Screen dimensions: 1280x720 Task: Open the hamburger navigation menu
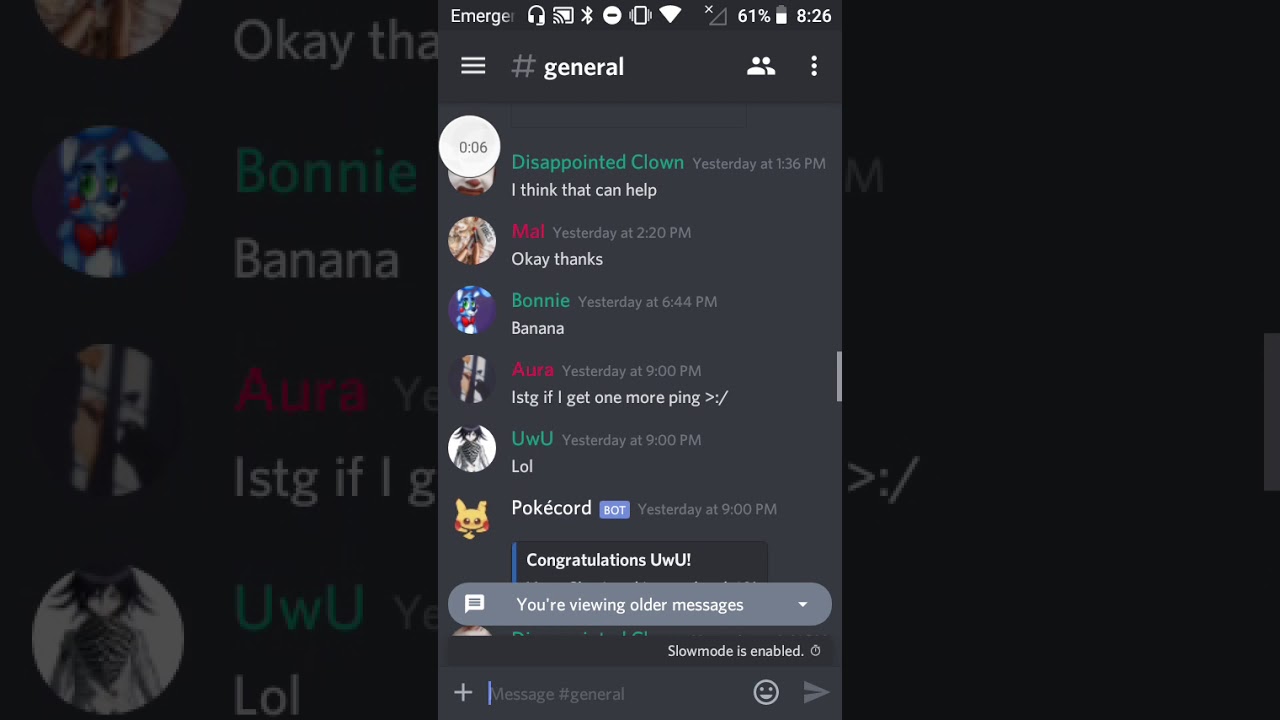[x=473, y=66]
